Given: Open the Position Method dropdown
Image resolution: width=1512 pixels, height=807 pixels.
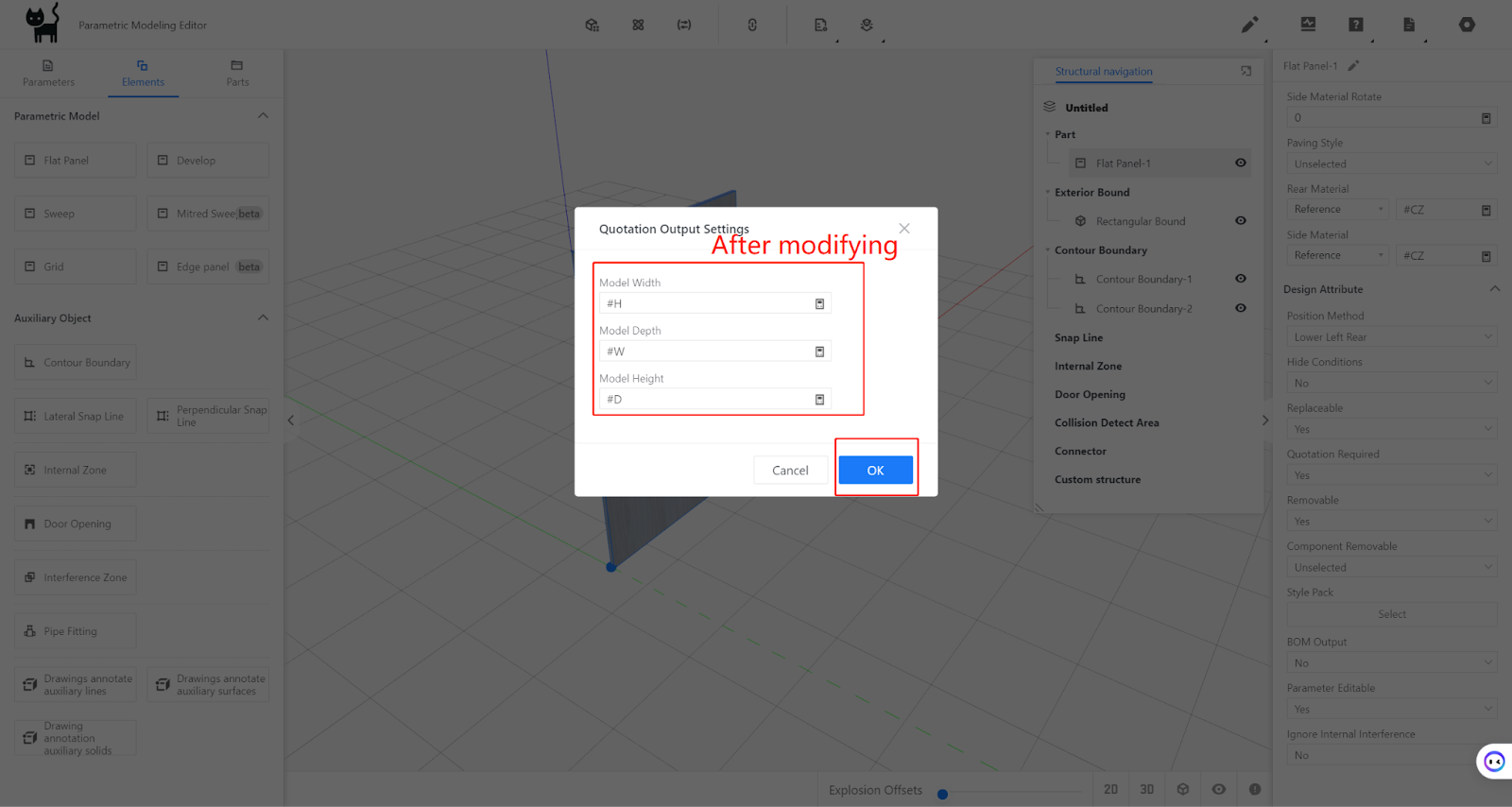Looking at the screenshot, I should pyautogui.click(x=1391, y=337).
